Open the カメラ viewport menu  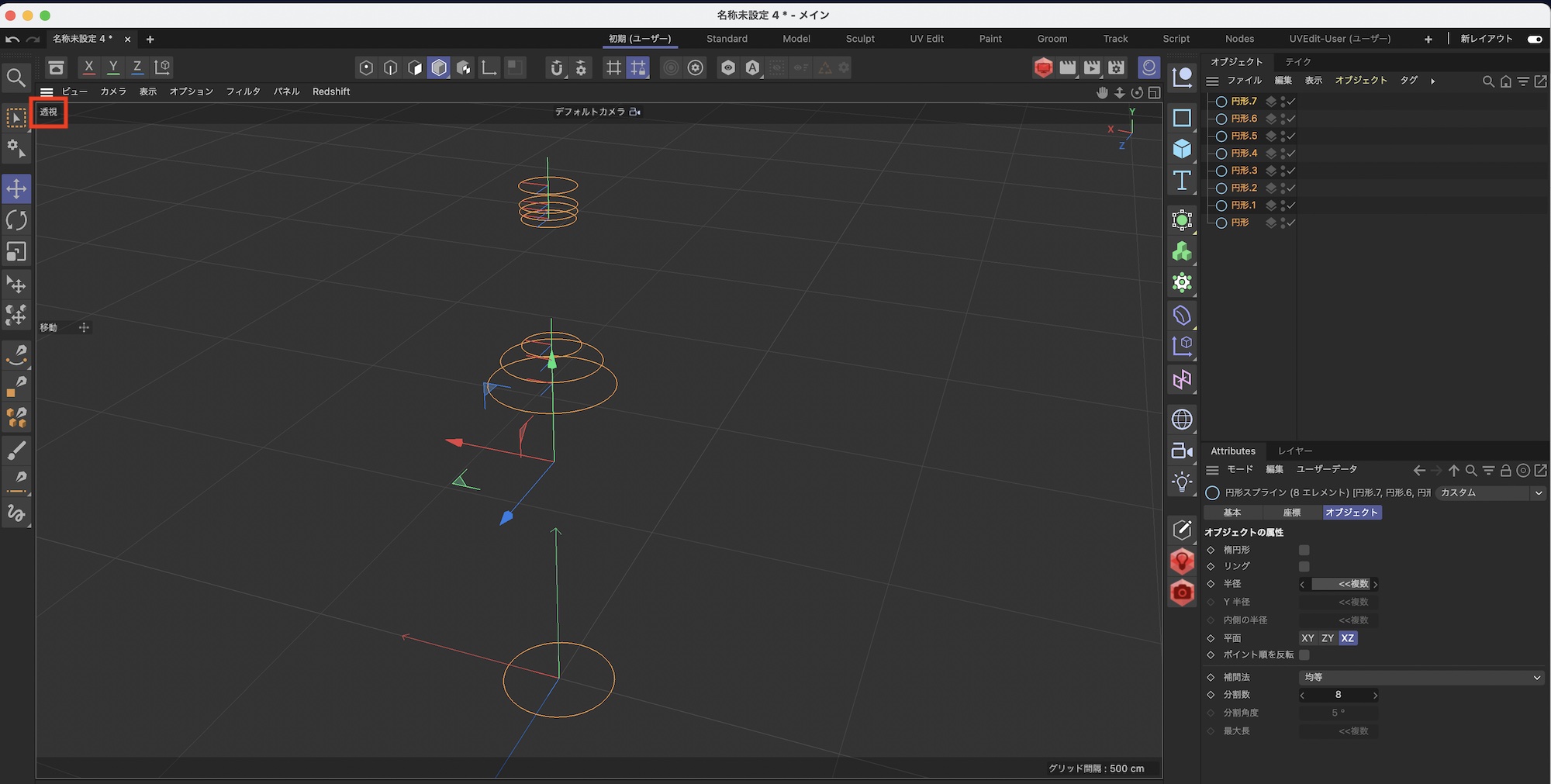pyautogui.click(x=113, y=92)
